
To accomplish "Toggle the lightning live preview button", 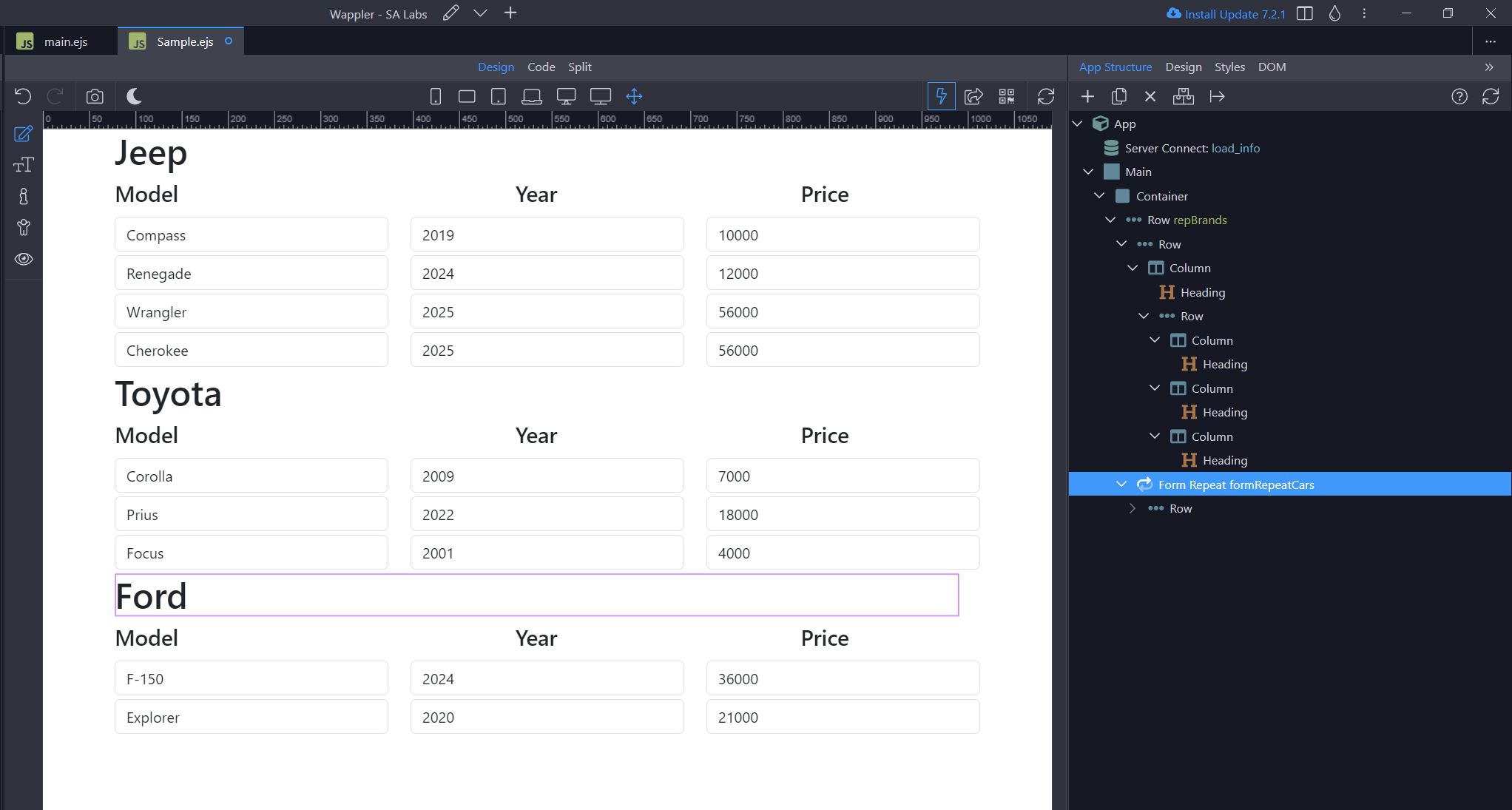I will click(941, 96).
